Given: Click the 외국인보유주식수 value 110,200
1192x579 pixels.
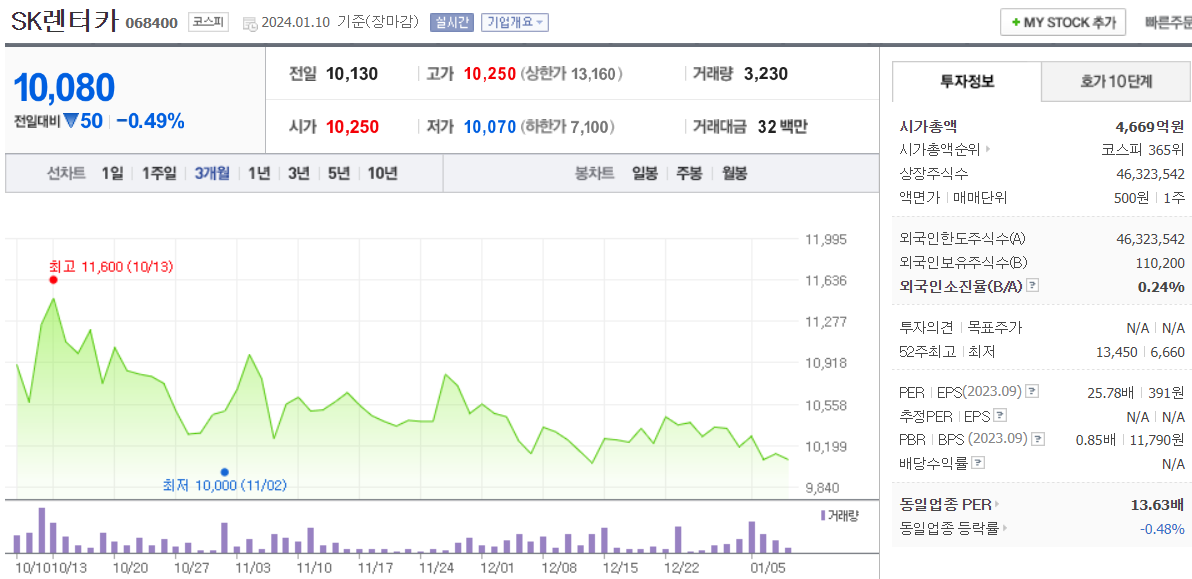Looking at the screenshot, I should [x=1159, y=263].
